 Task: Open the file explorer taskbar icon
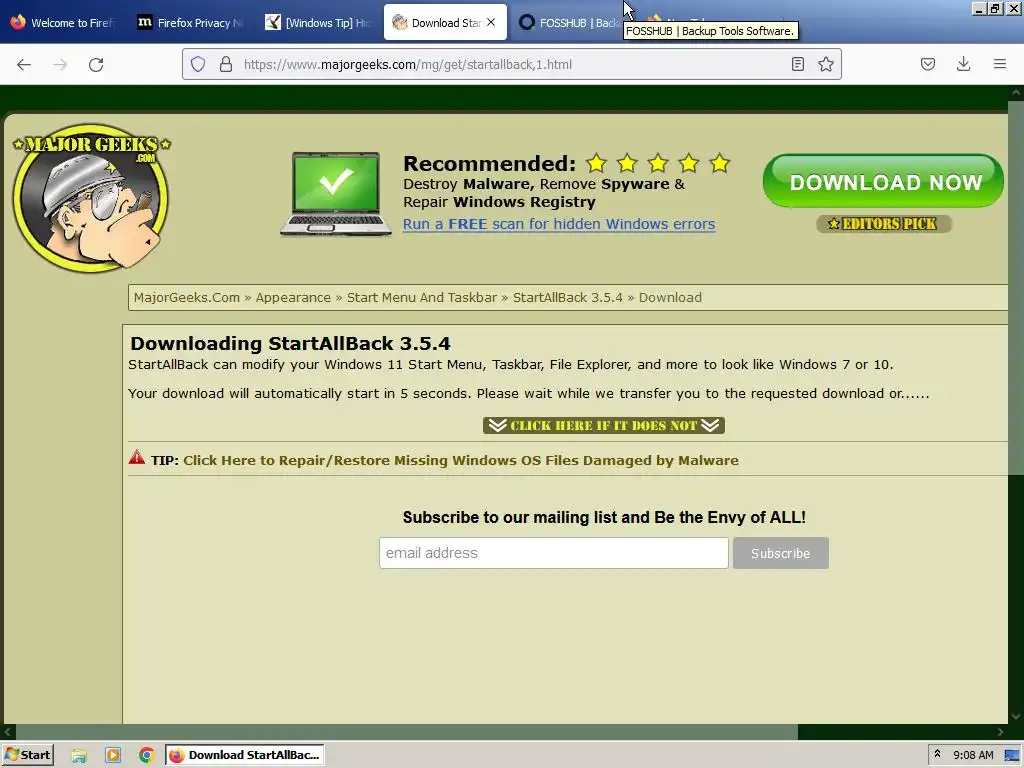click(x=79, y=756)
